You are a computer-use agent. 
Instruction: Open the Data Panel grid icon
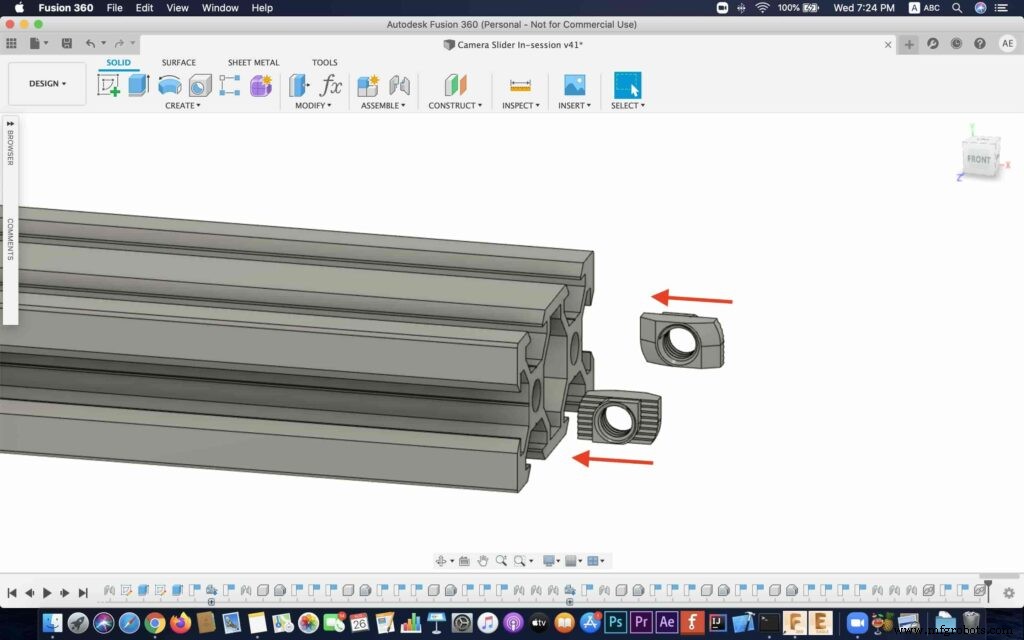pyautogui.click(x=11, y=43)
